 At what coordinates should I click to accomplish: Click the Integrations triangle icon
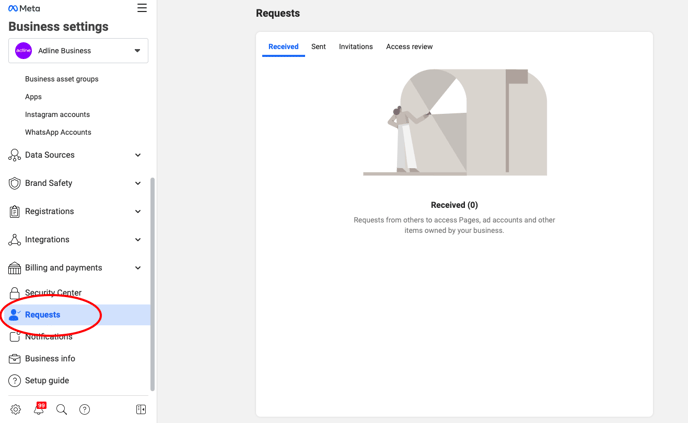(x=14, y=240)
